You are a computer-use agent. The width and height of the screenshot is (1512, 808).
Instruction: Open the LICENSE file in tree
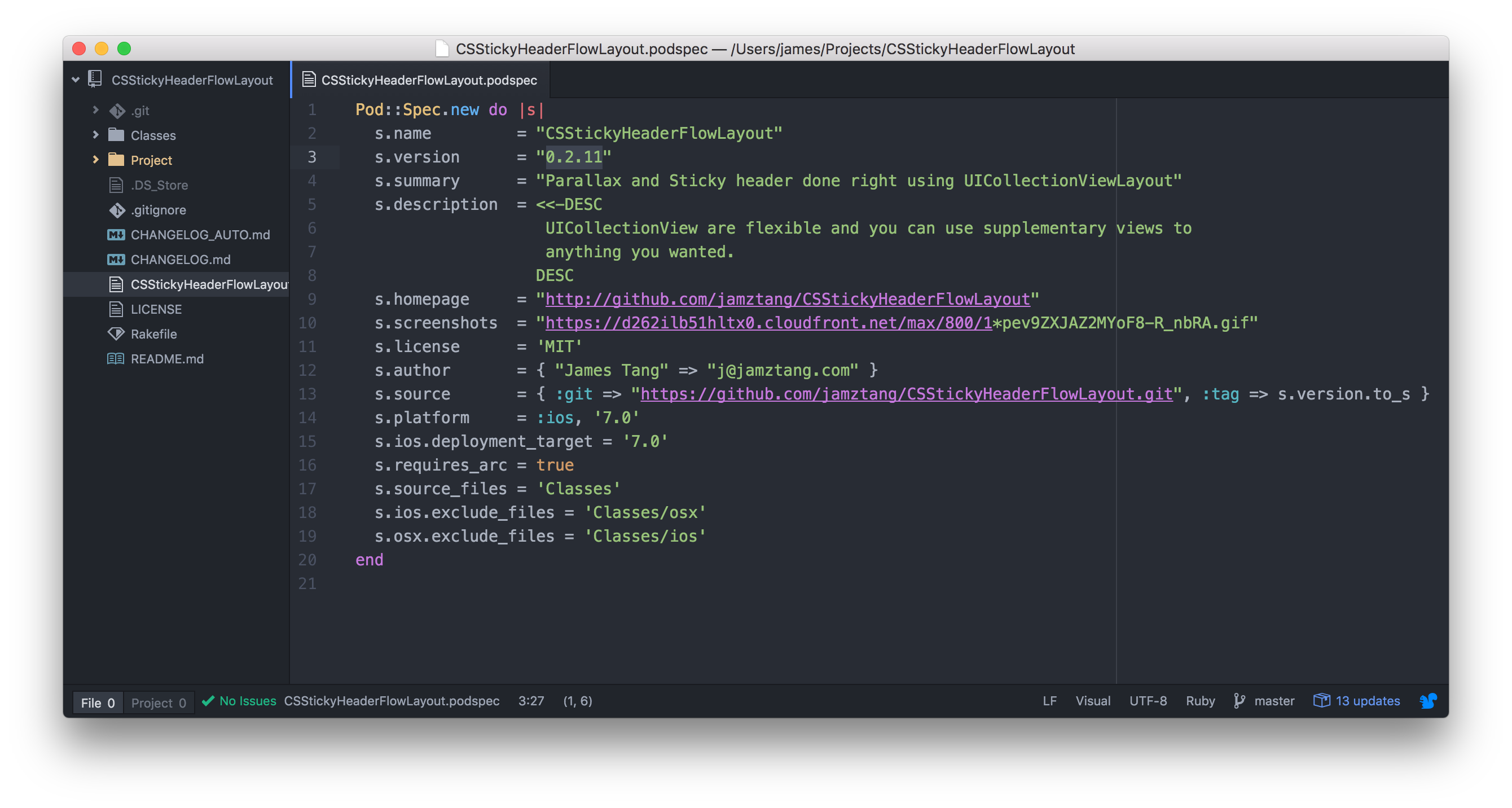point(156,309)
